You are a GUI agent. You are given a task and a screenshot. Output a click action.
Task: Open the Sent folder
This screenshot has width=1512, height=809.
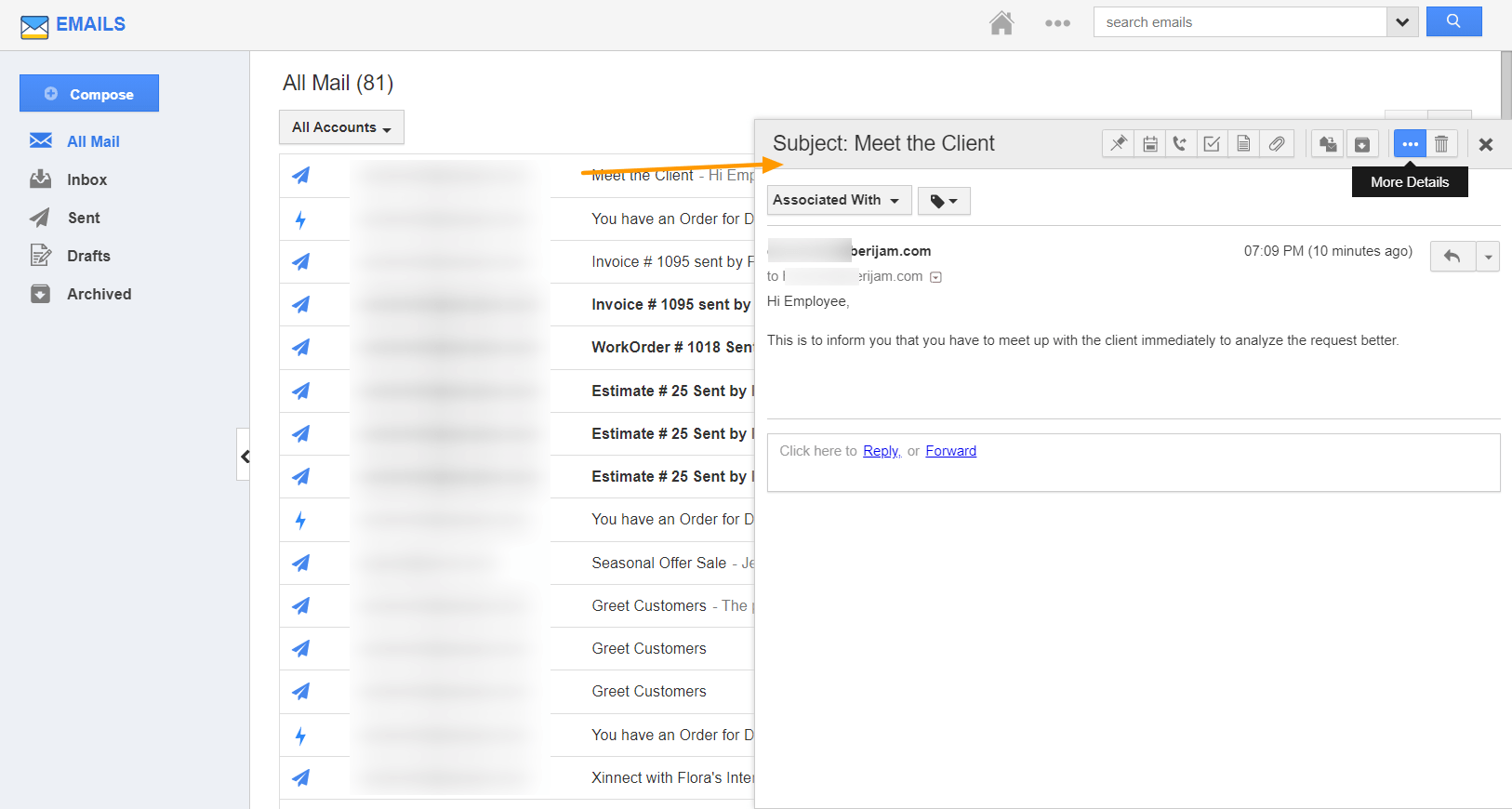tap(84, 218)
